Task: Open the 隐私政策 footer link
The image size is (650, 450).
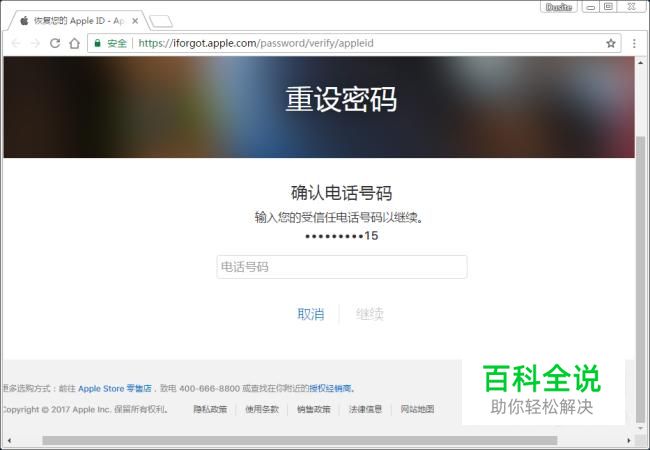Action: click(210, 409)
